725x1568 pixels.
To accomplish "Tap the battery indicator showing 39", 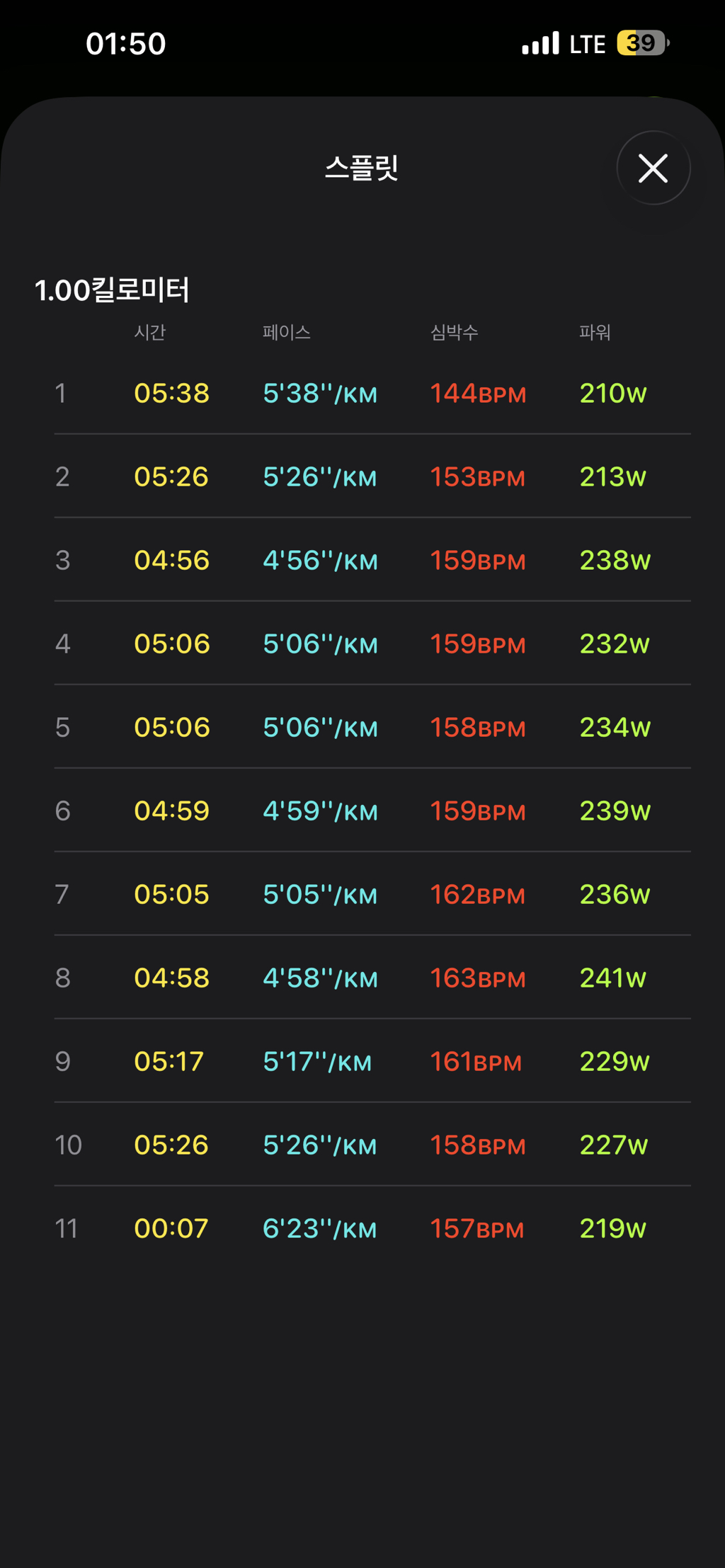I will [642, 43].
